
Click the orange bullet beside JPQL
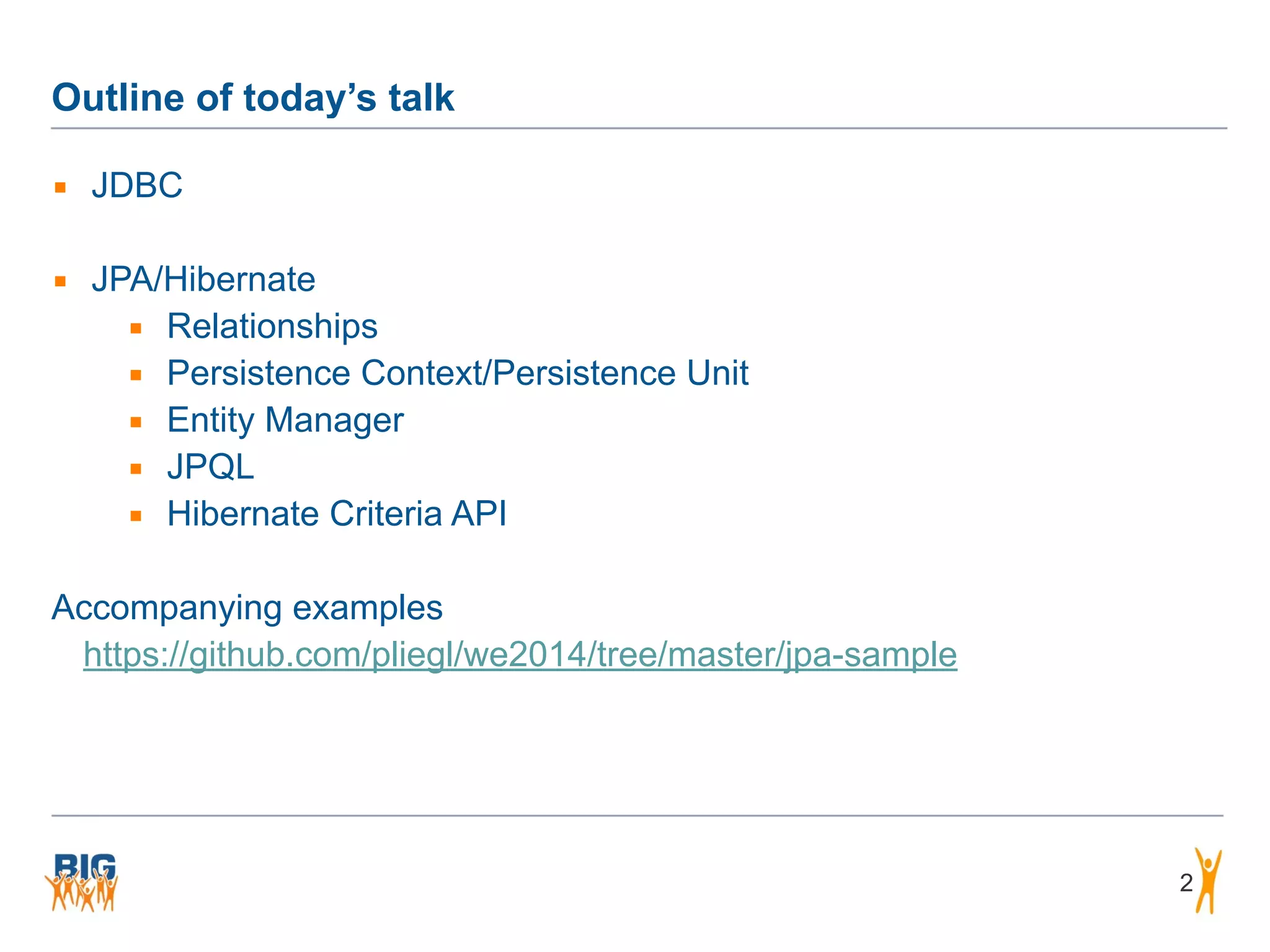[136, 469]
